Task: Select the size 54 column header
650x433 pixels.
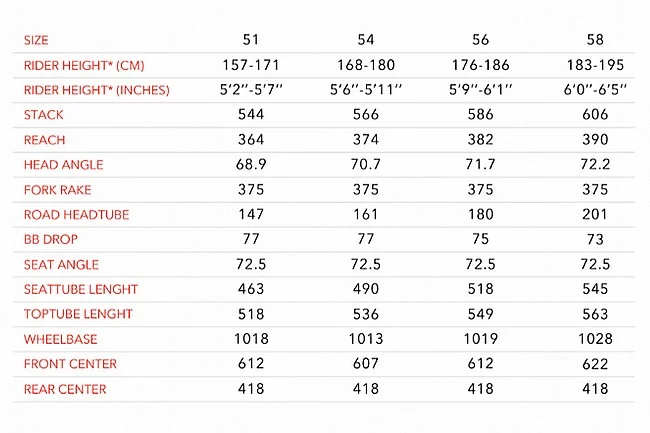Action: (365, 40)
